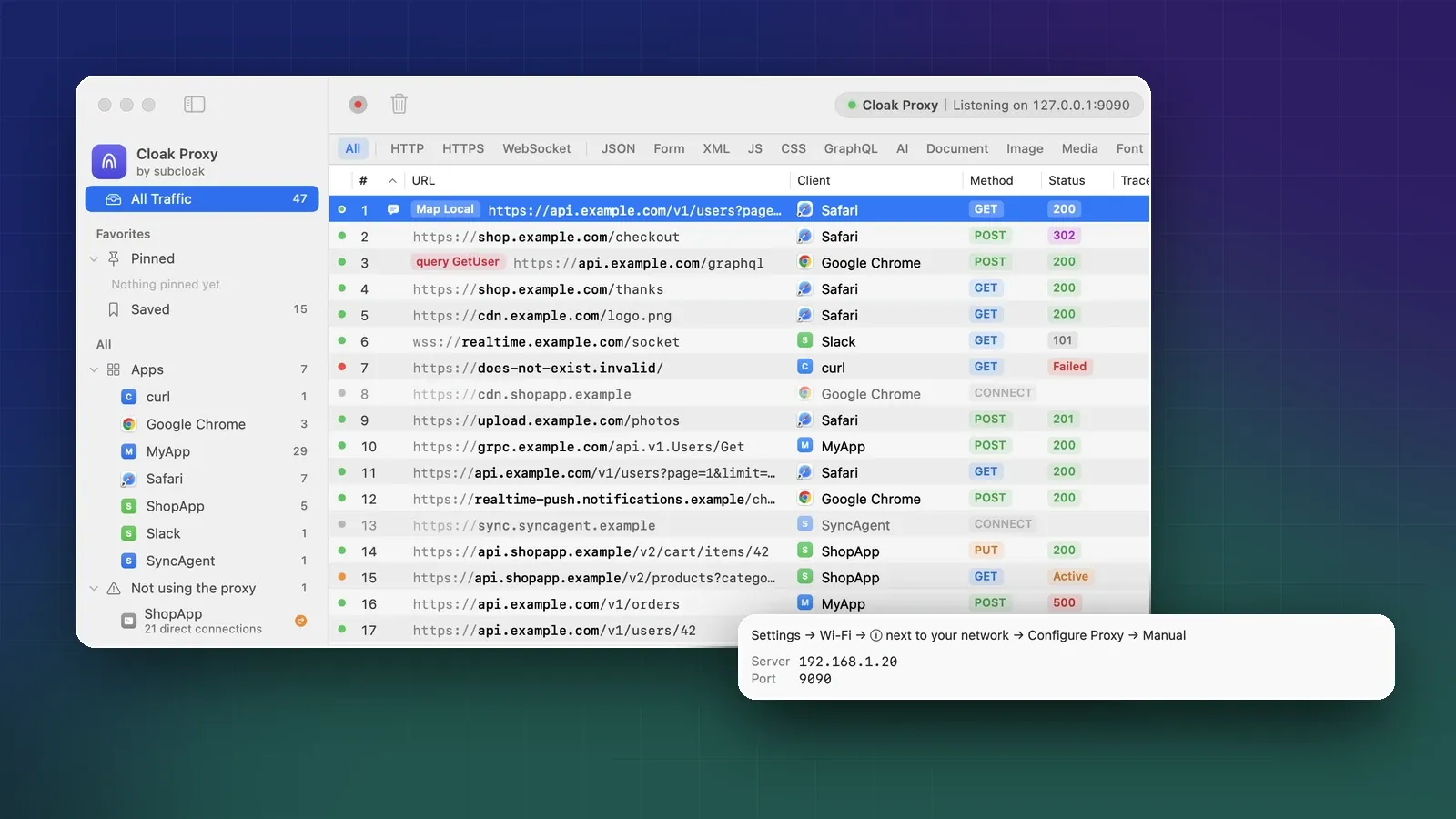
Task: Click the Cloak Proxy app logo
Action: [x=109, y=162]
